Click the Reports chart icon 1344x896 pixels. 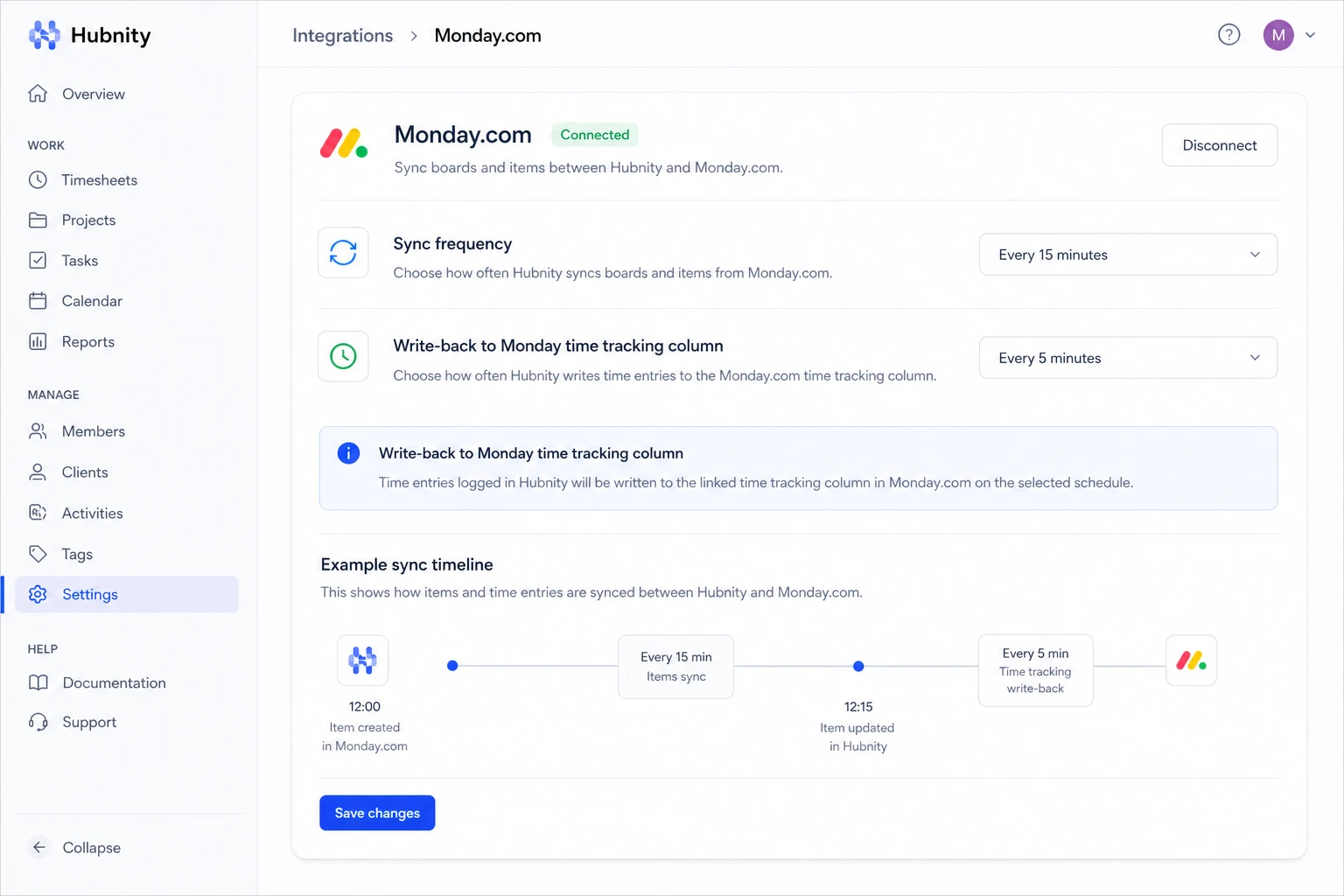click(38, 341)
